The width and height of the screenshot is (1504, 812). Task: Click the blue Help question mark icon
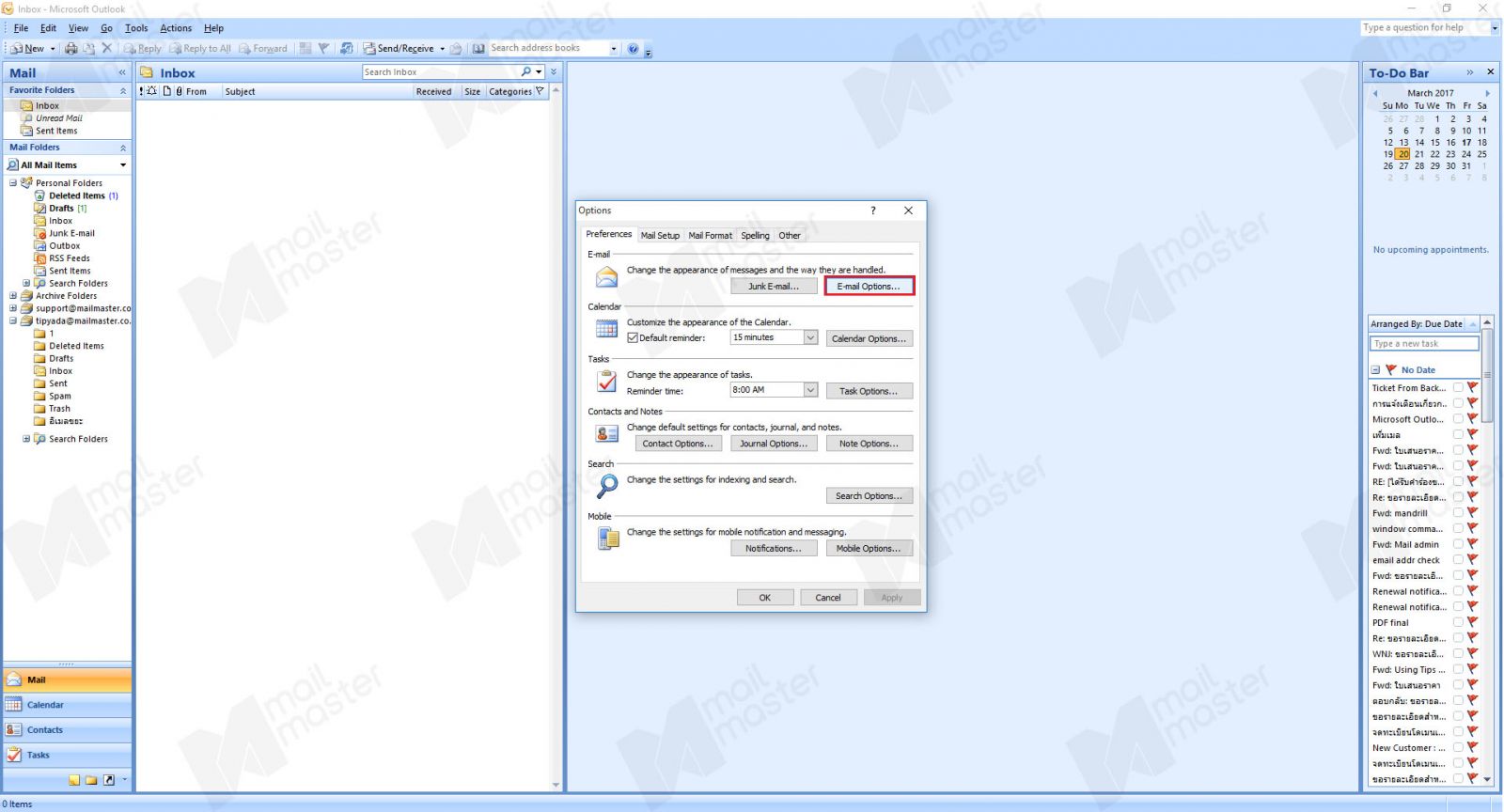tap(633, 49)
